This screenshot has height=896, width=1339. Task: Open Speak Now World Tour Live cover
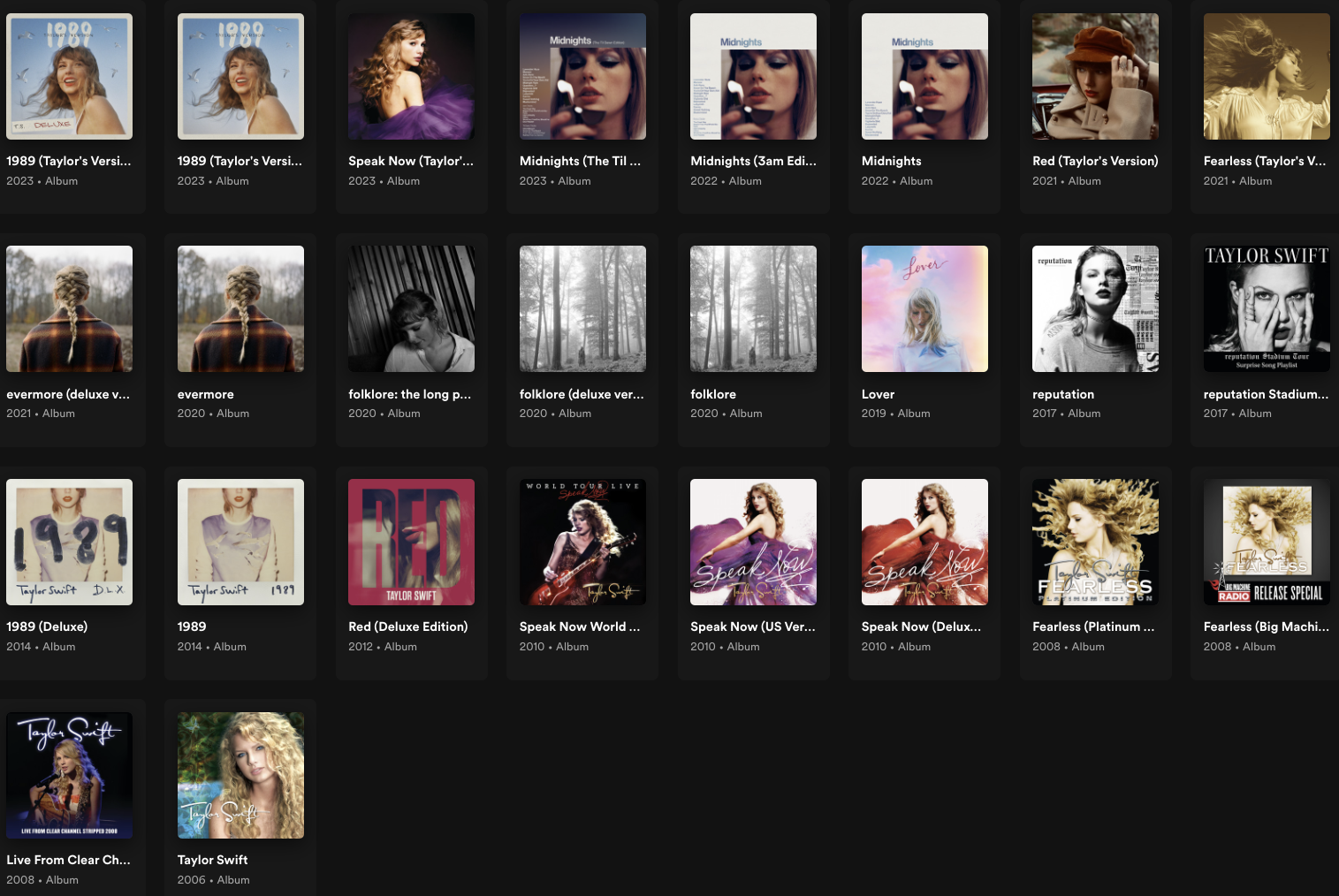click(582, 542)
